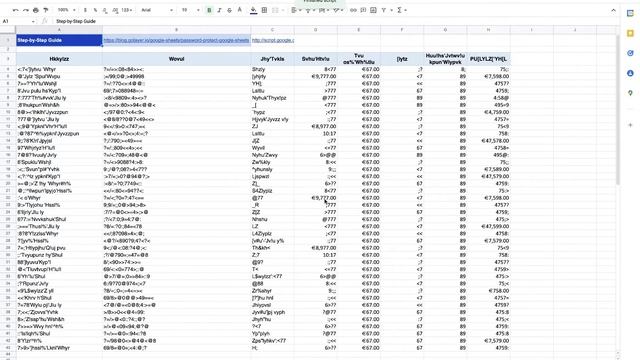Open the font size dropdown
Viewport: 640px width, 360px height.
point(191,10)
